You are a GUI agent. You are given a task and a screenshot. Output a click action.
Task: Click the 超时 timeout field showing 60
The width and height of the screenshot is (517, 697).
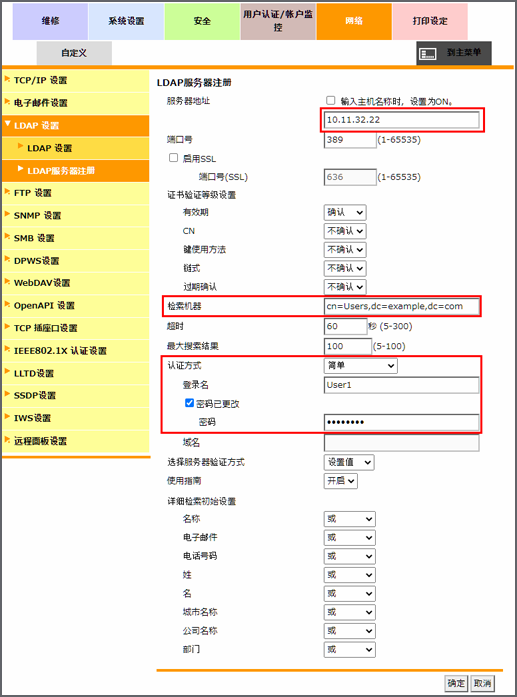345,326
